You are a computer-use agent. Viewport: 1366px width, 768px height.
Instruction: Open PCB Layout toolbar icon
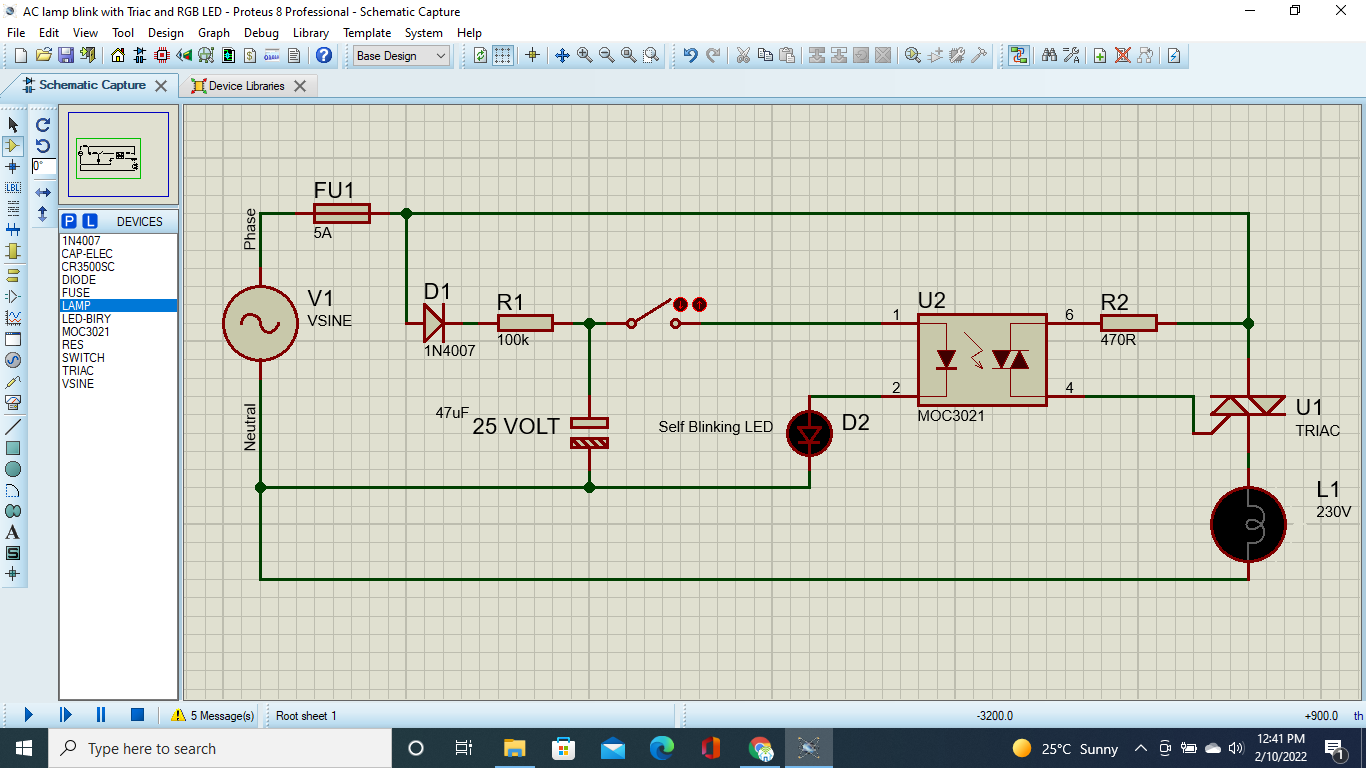tap(162, 55)
